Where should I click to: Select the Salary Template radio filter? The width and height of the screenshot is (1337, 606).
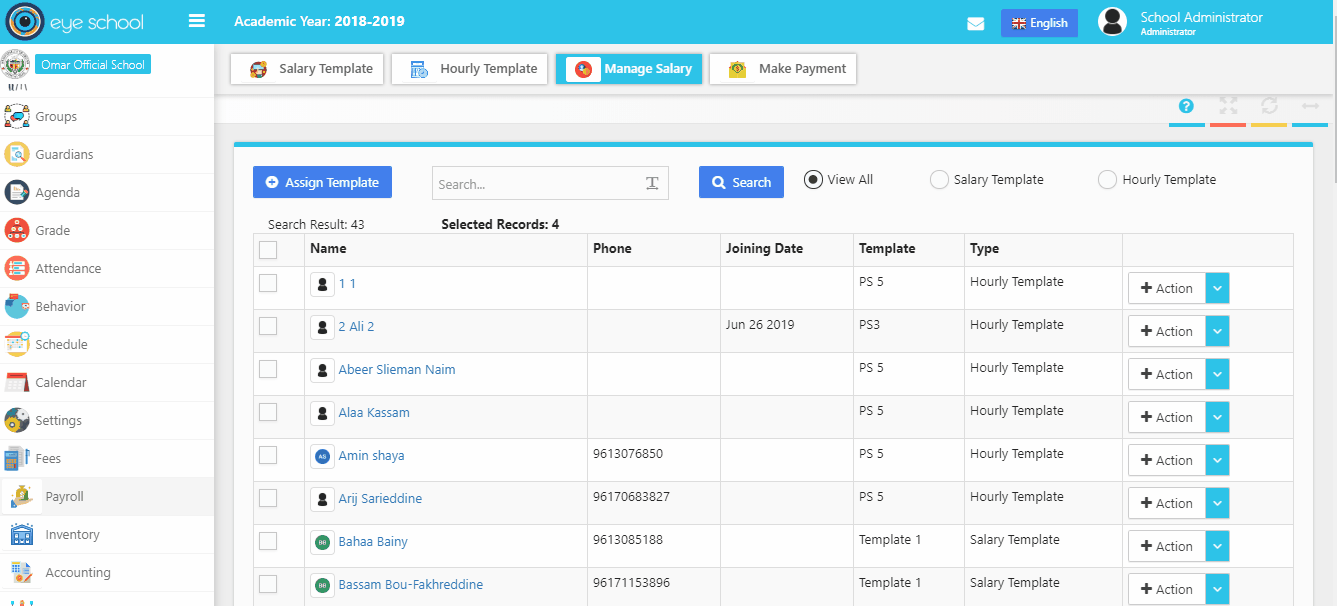pos(939,180)
